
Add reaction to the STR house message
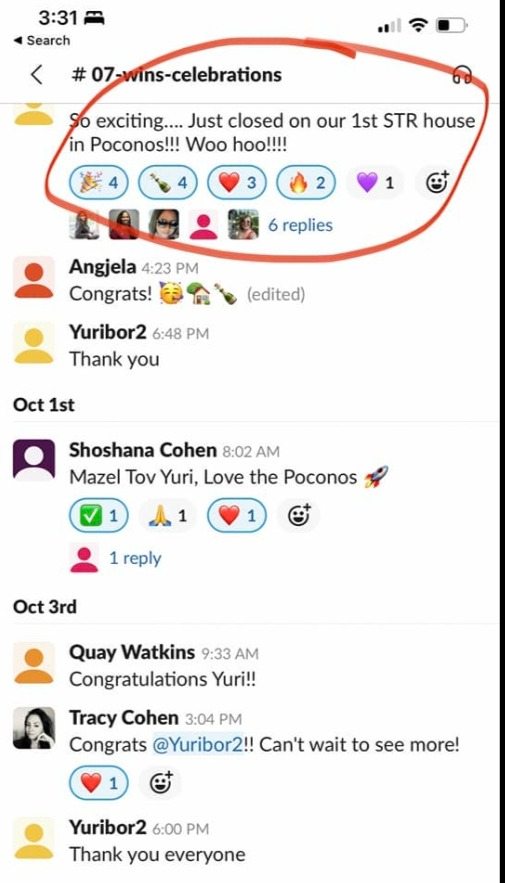(x=436, y=182)
